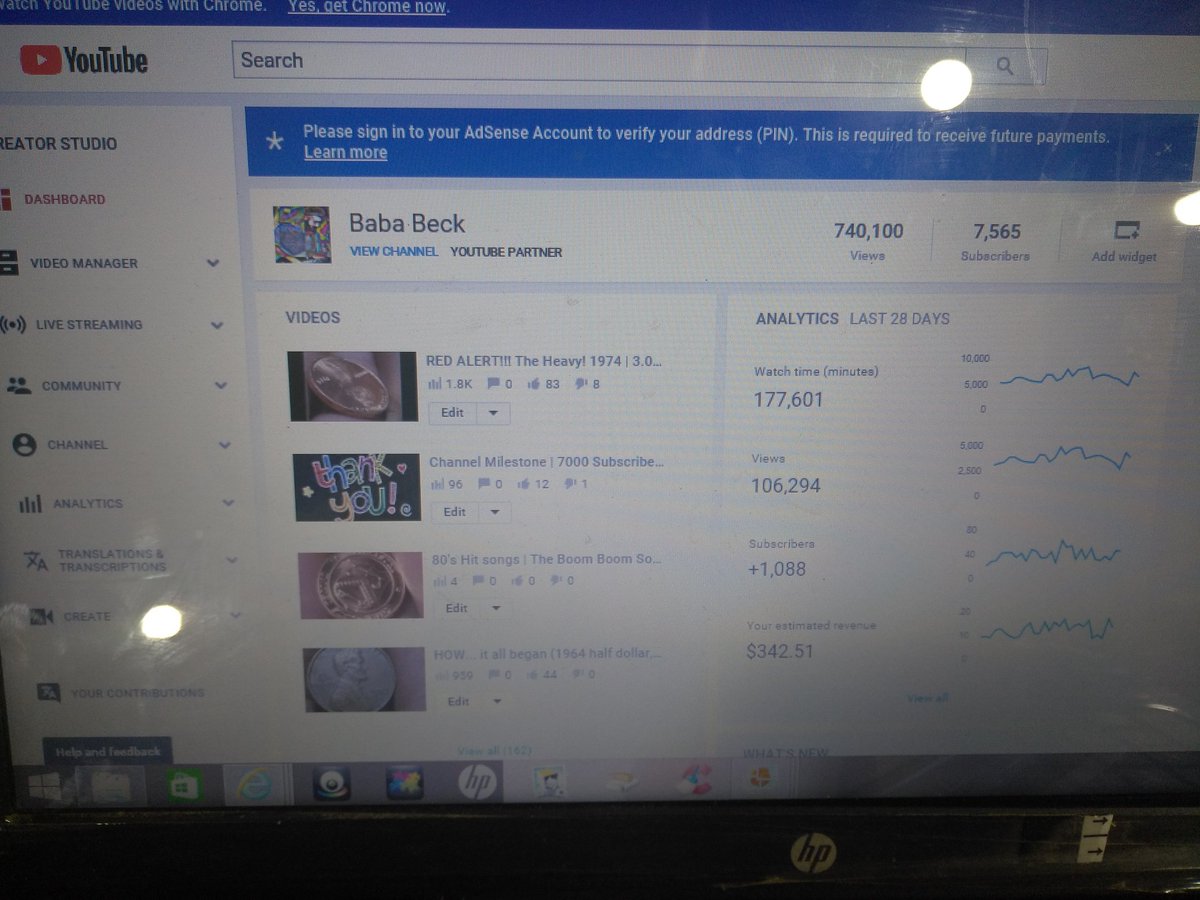Screen dimensions: 1200x900
Task: Focus the YouTube search field
Action: tap(599, 62)
